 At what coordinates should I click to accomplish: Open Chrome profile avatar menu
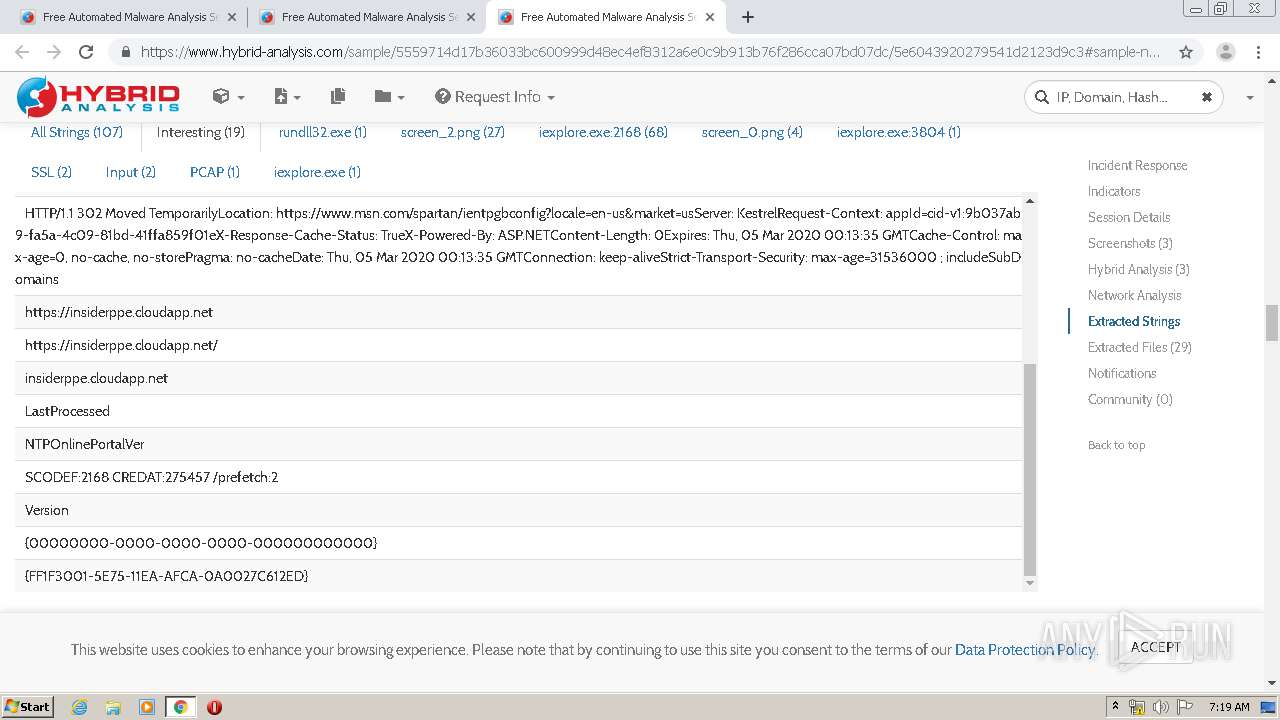1225,52
